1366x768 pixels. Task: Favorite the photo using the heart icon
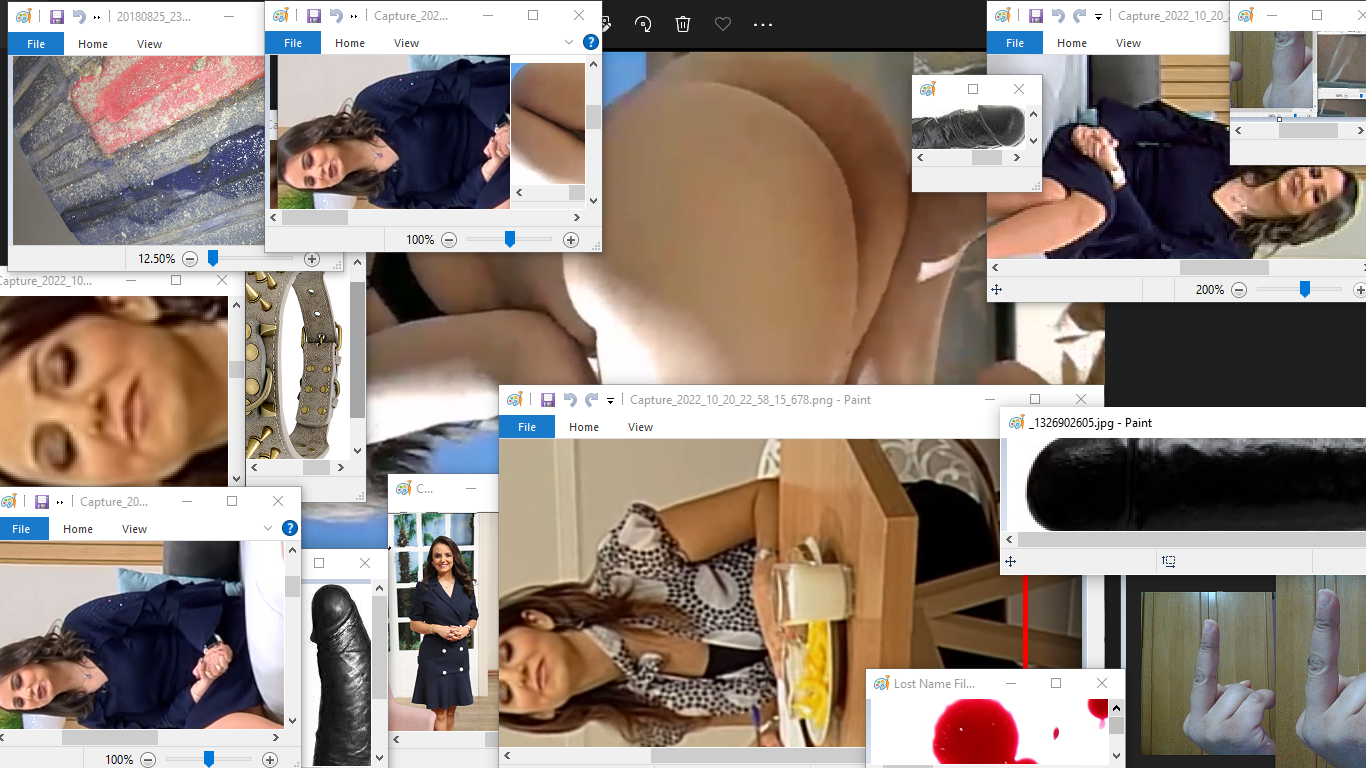pos(723,24)
